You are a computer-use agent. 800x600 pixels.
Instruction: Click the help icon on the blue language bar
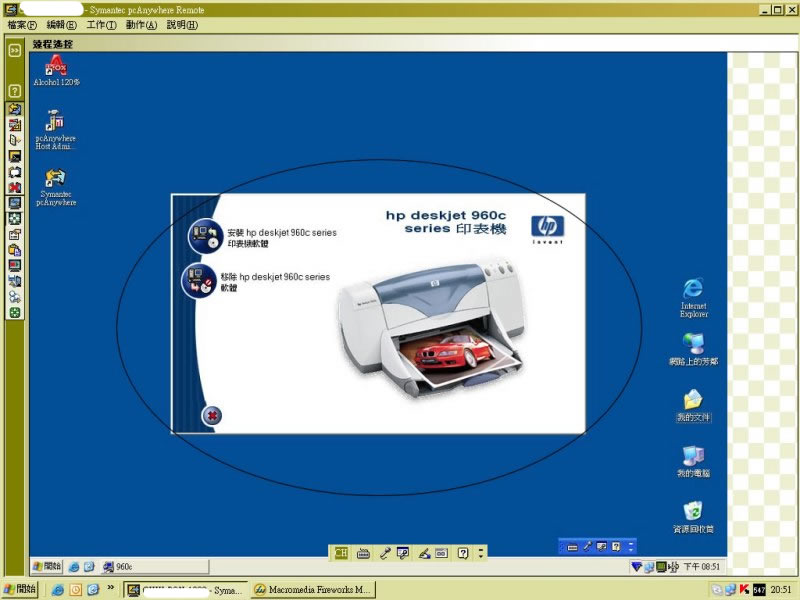[616, 547]
